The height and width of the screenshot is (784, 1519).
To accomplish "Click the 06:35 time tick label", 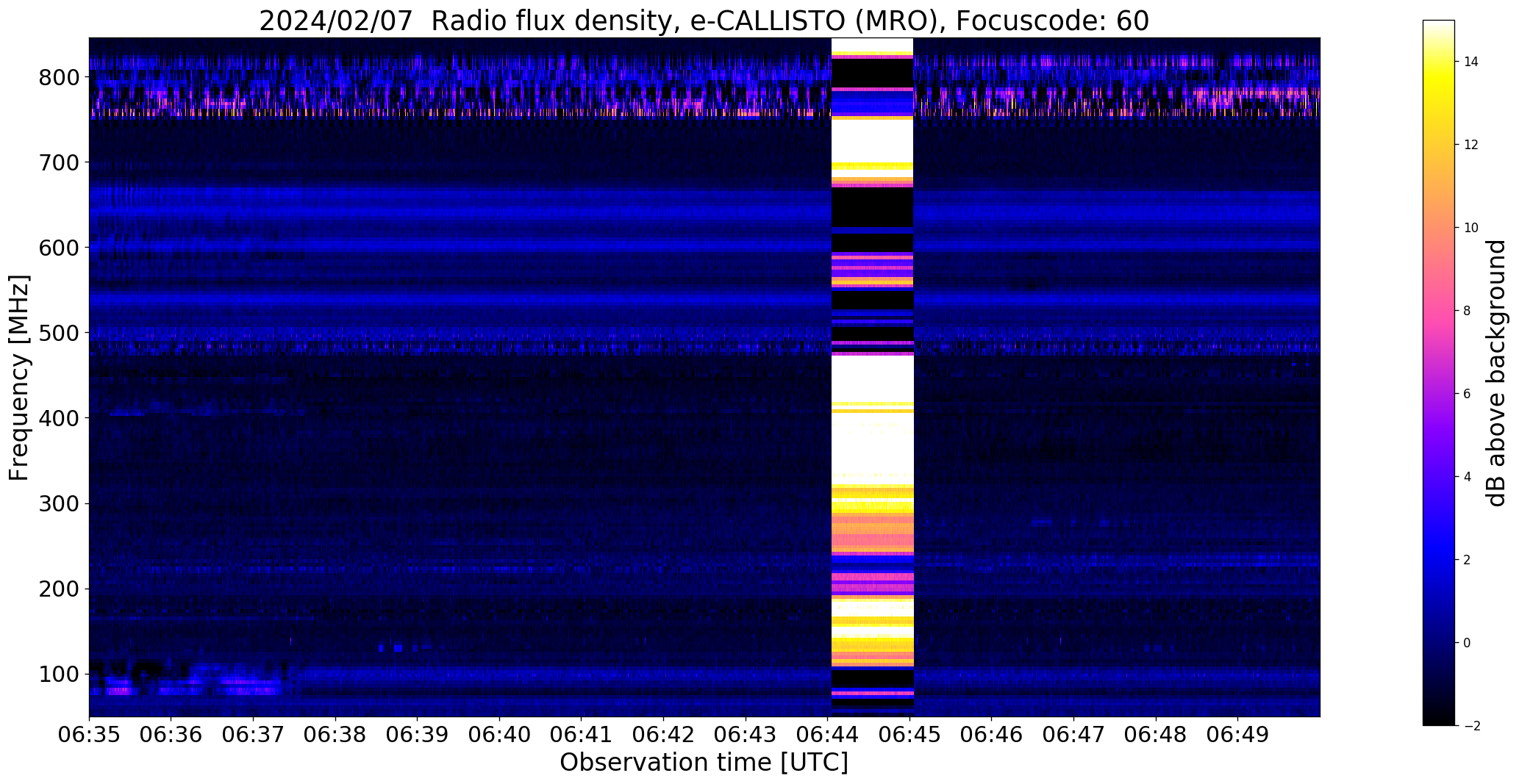I will coord(89,736).
